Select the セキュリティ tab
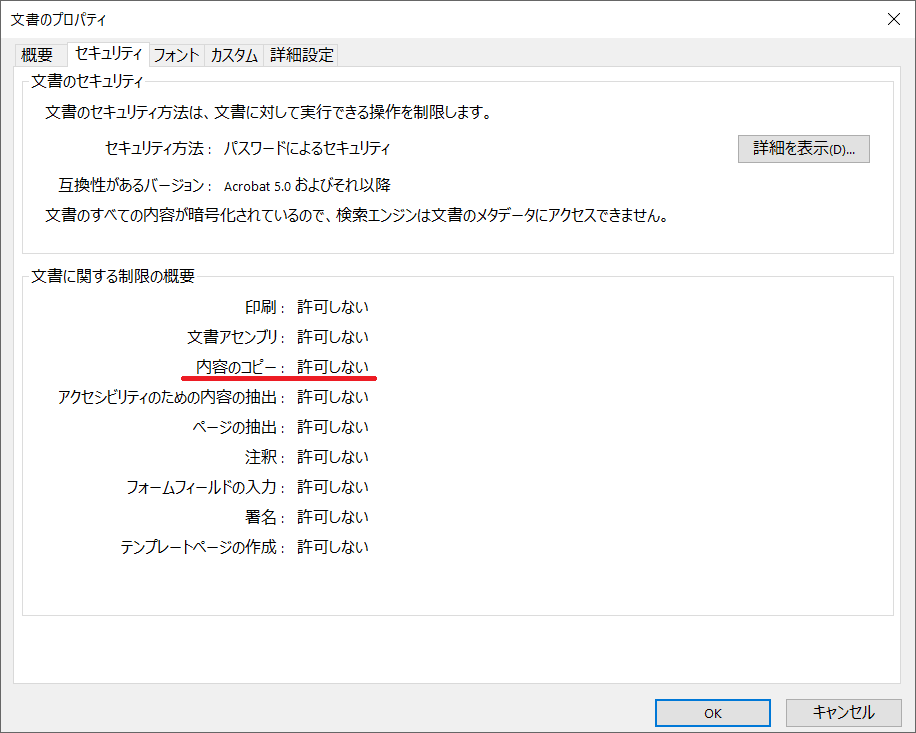Image resolution: width=916 pixels, height=733 pixels. (x=108, y=54)
